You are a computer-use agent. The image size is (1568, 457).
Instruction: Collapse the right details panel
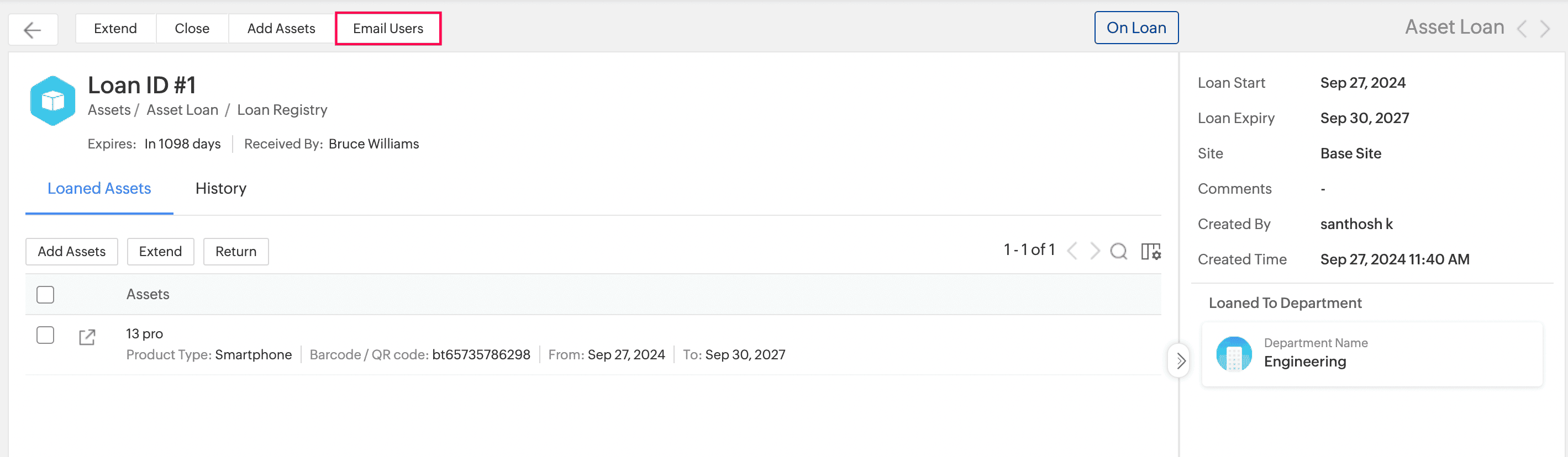pos(1180,361)
